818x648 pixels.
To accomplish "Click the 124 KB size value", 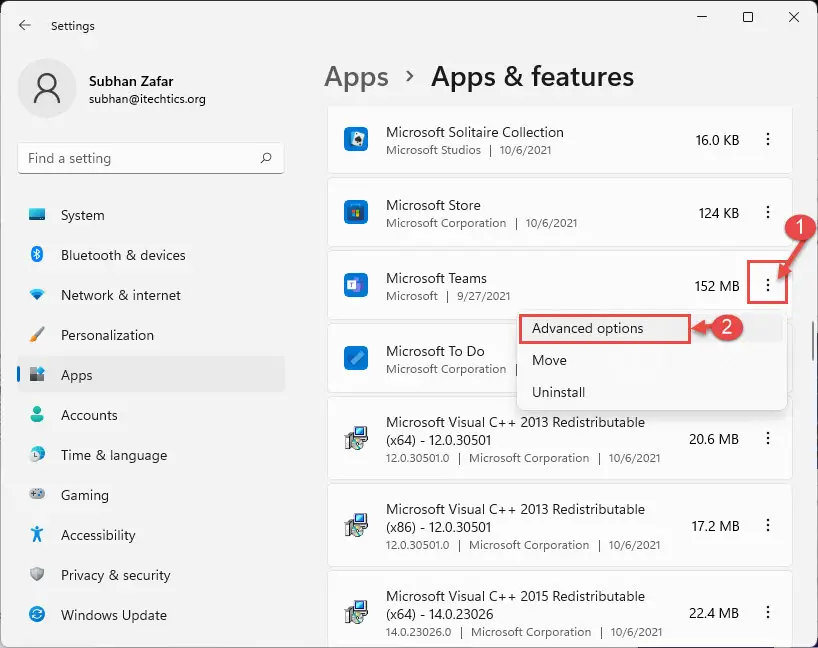I will pyautogui.click(x=719, y=213).
